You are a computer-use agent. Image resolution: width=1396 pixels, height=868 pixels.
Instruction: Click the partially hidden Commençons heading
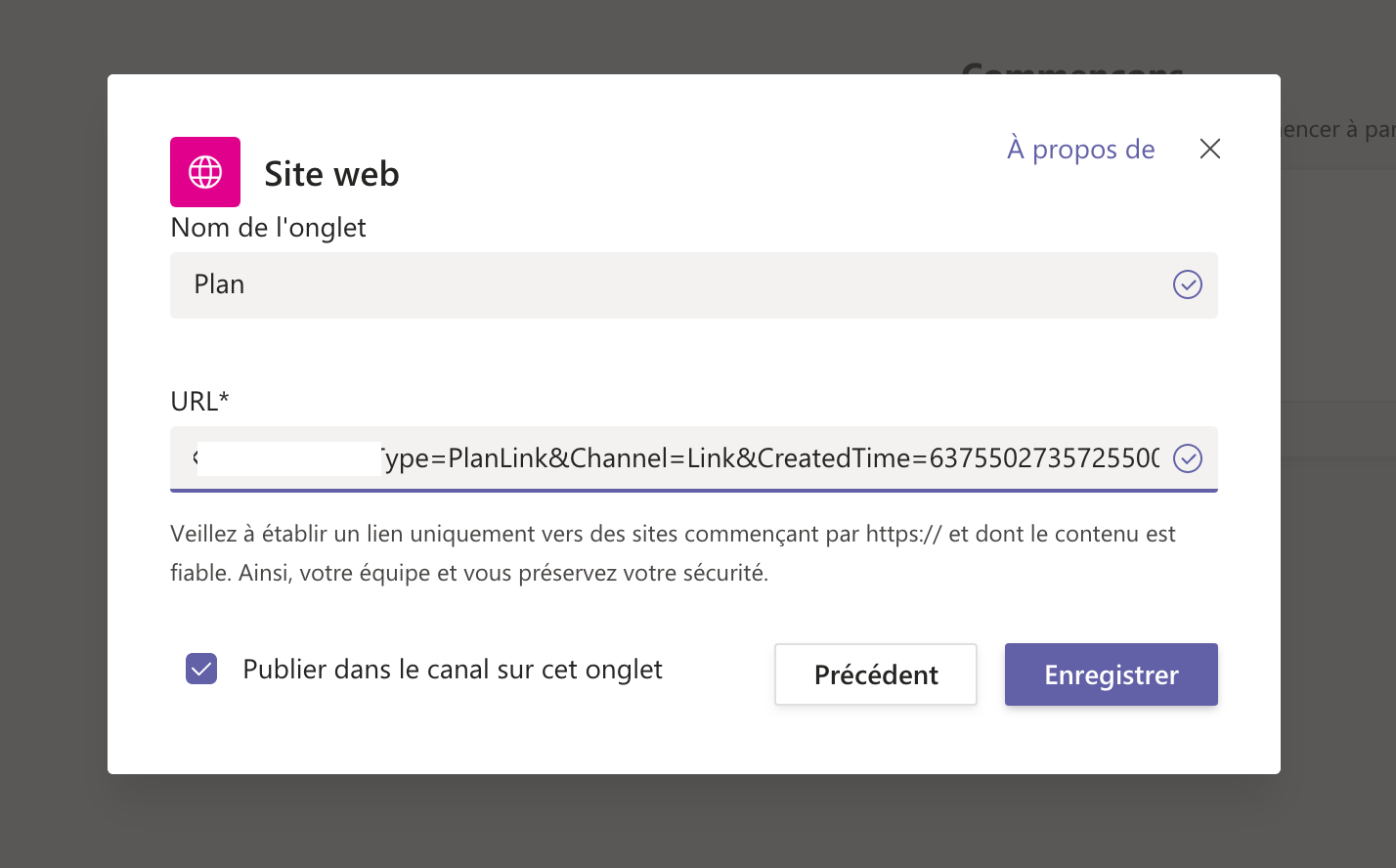click(1072, 67)
